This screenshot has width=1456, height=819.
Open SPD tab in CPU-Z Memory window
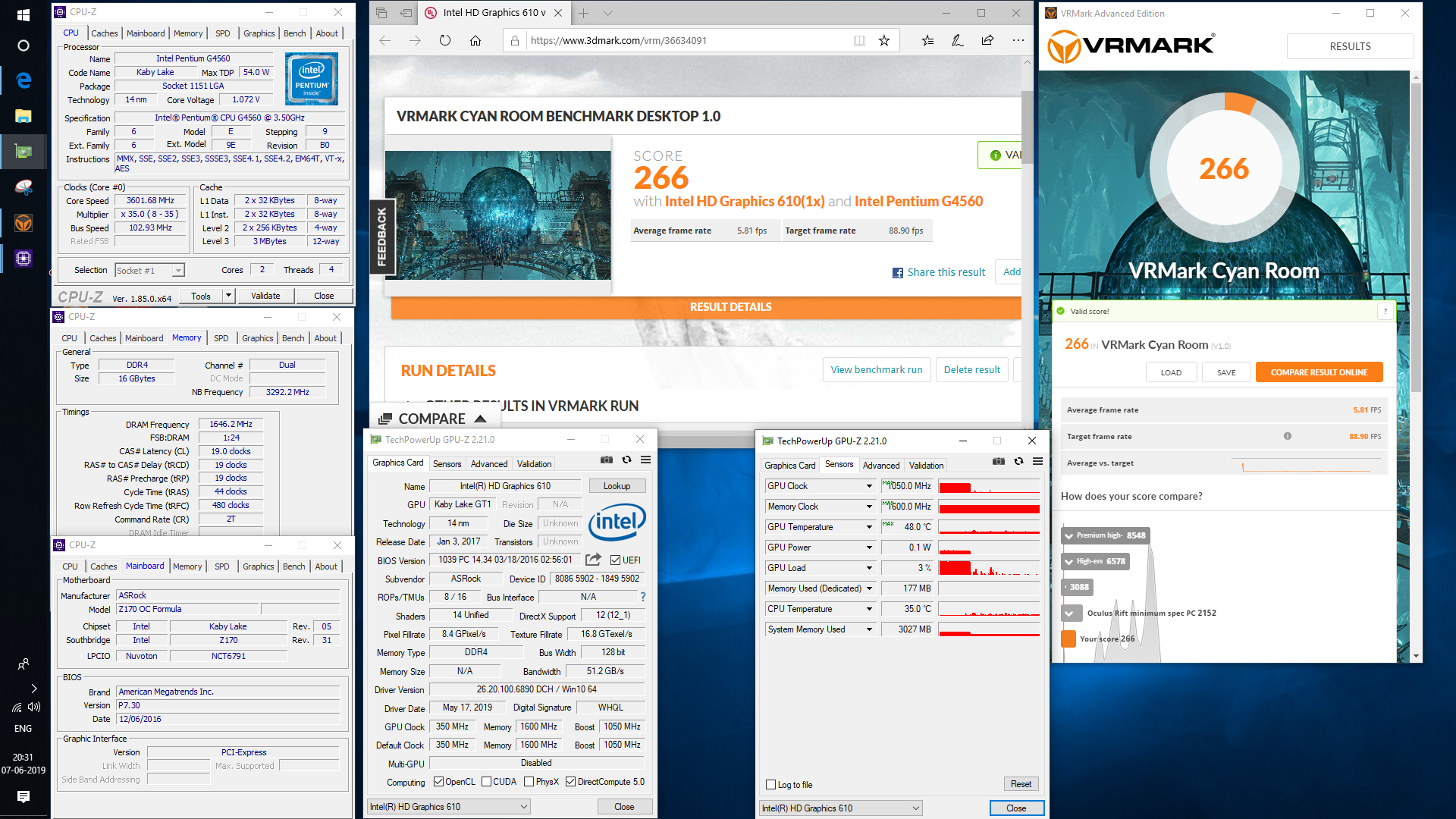coord(221,338)
